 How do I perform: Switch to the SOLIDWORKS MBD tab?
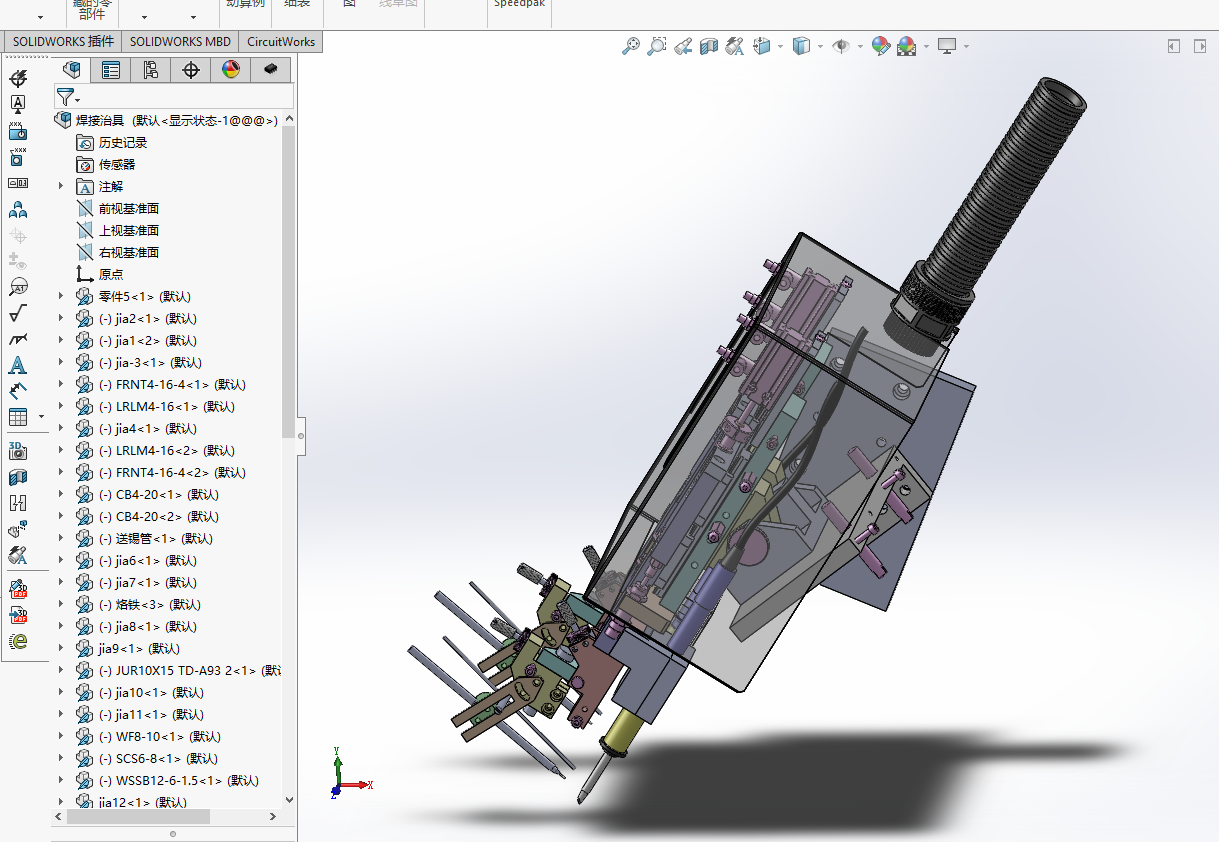click(180, 42)
